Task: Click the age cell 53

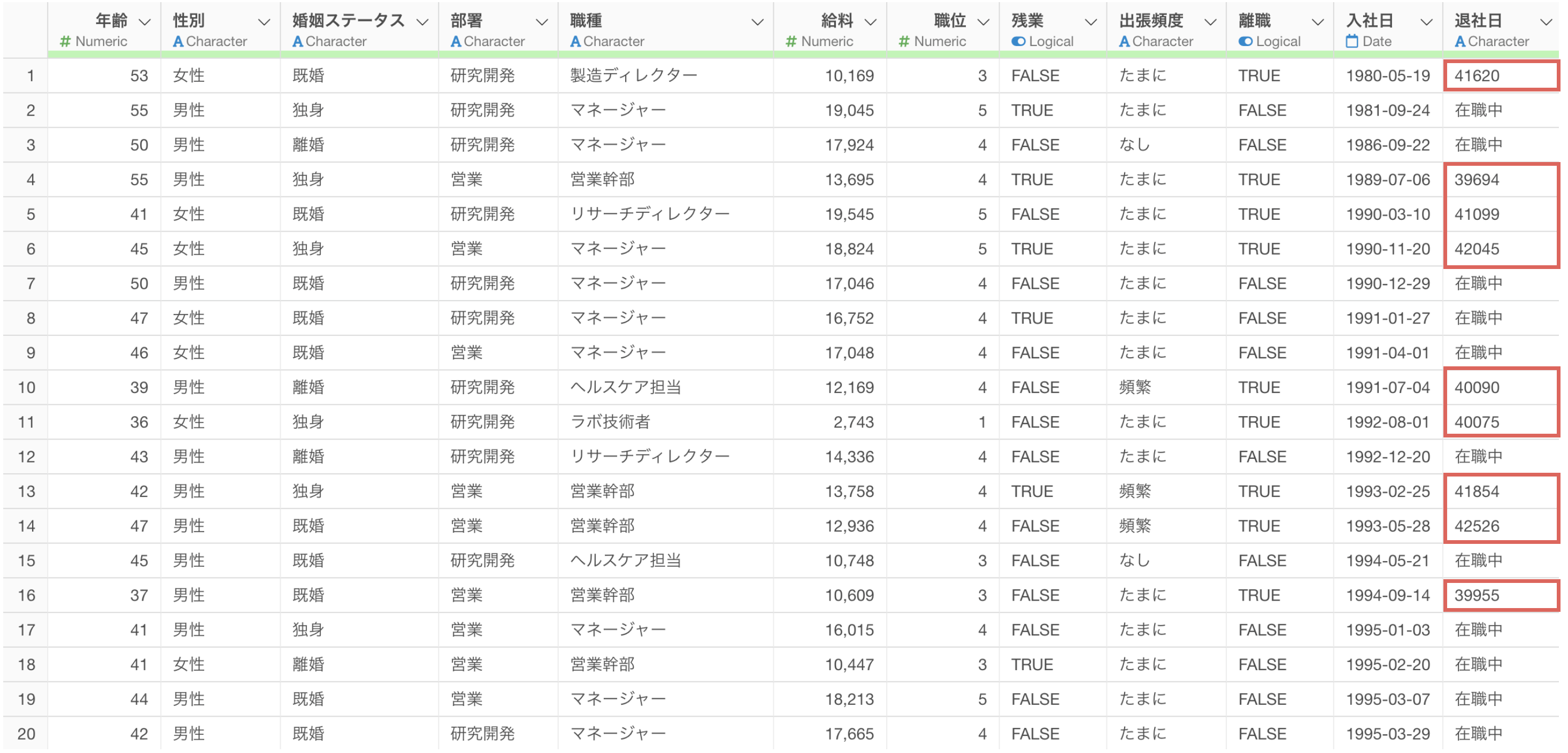Action: [x=104, y=75]
